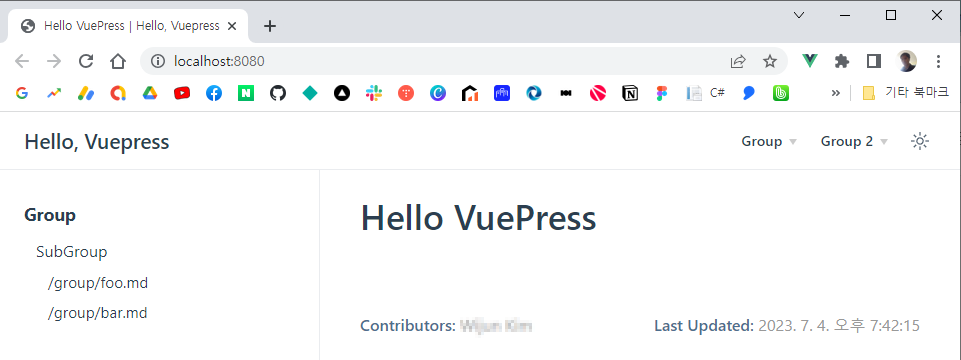Open the 기타 북마크 bookmarks folder

coord(905,93)
